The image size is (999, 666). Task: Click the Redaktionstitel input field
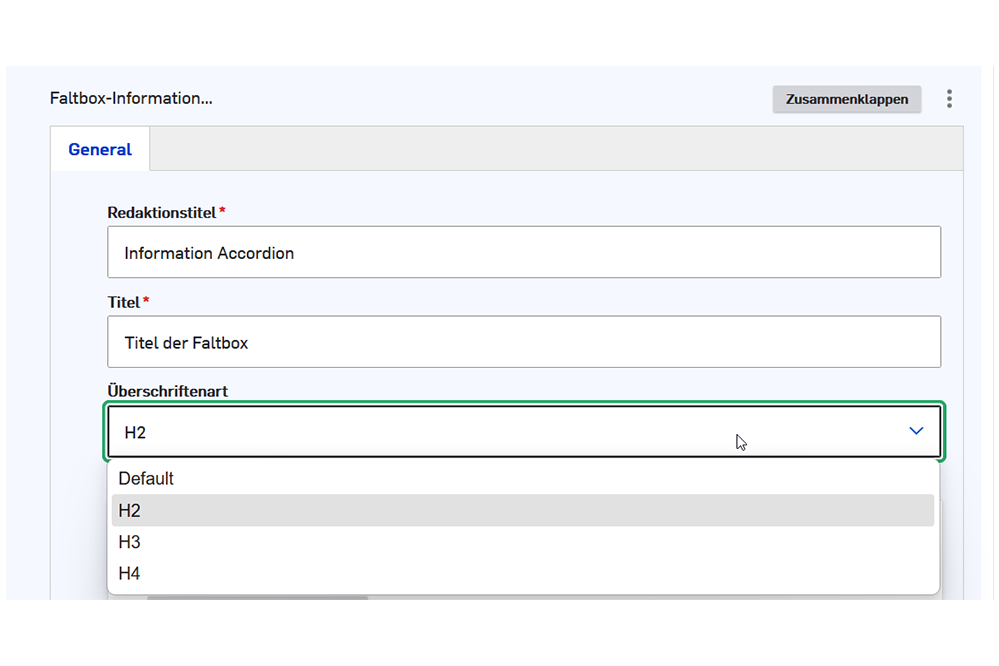pyautogui.click(x=523, y=253)
